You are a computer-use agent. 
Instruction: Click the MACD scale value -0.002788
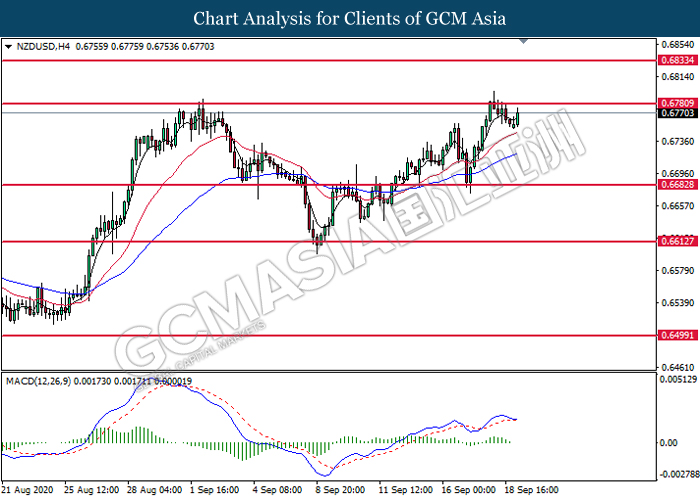click(x=679, y=474)
